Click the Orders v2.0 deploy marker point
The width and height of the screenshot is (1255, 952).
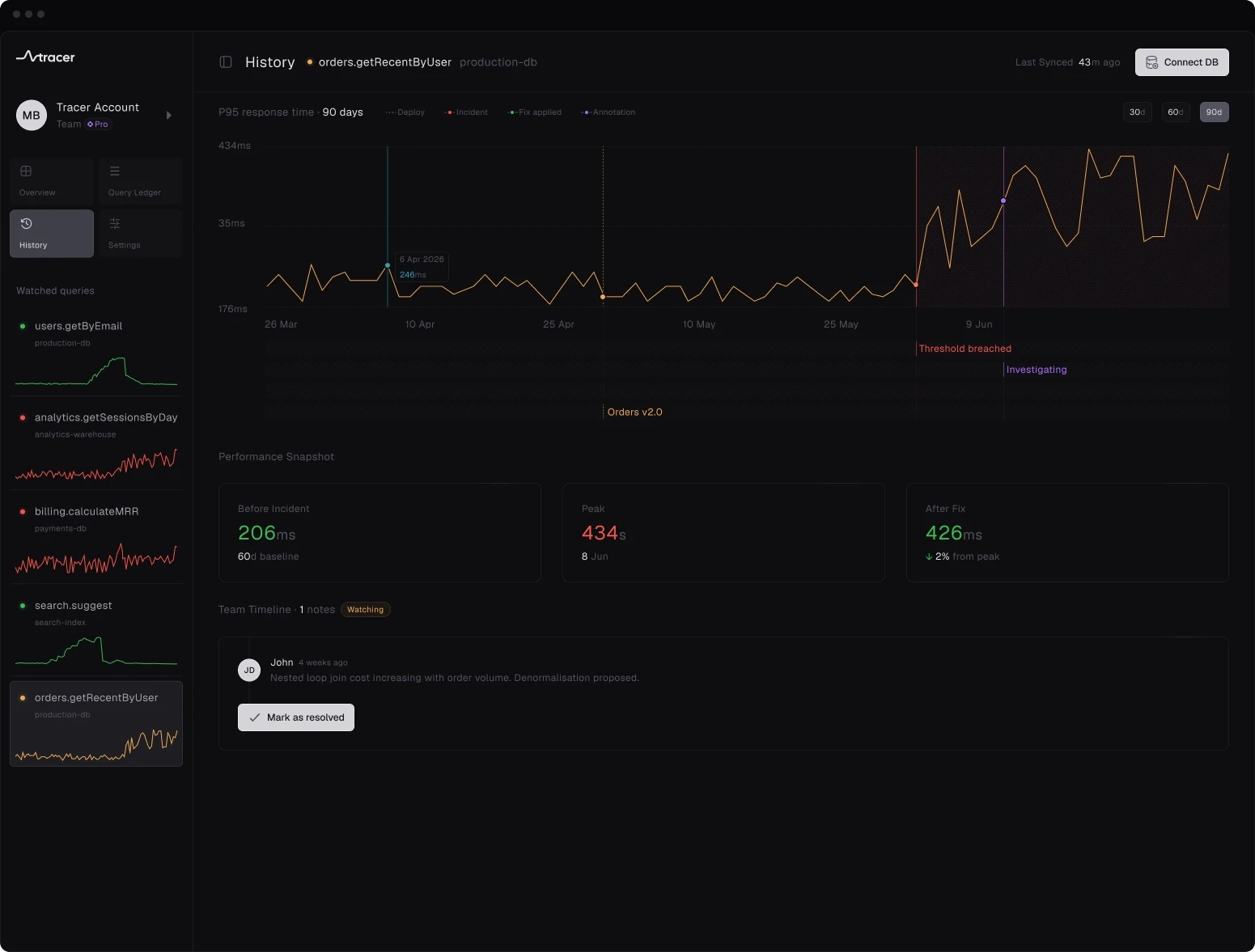point(603,297)
